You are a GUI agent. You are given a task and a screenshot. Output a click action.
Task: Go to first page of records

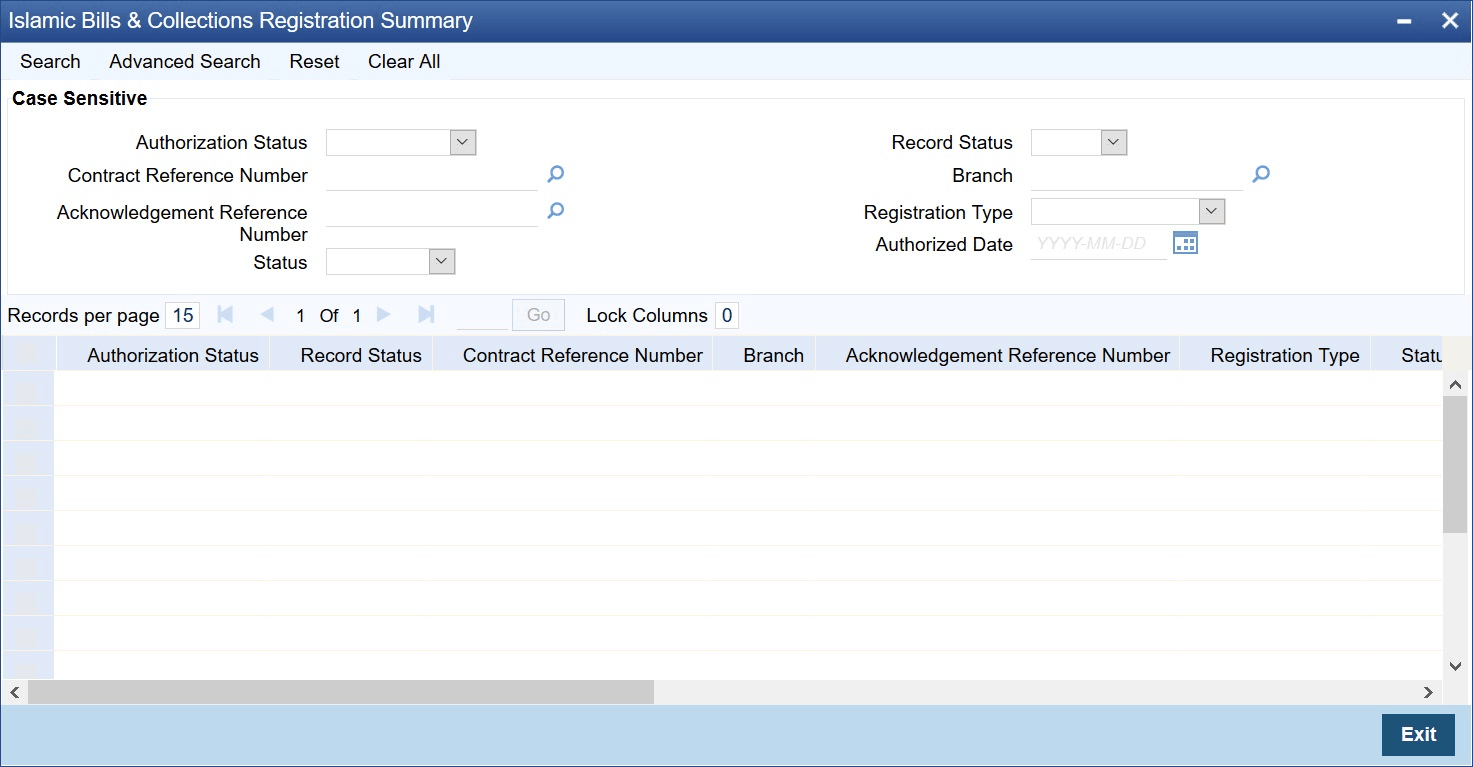click(225, 315)
